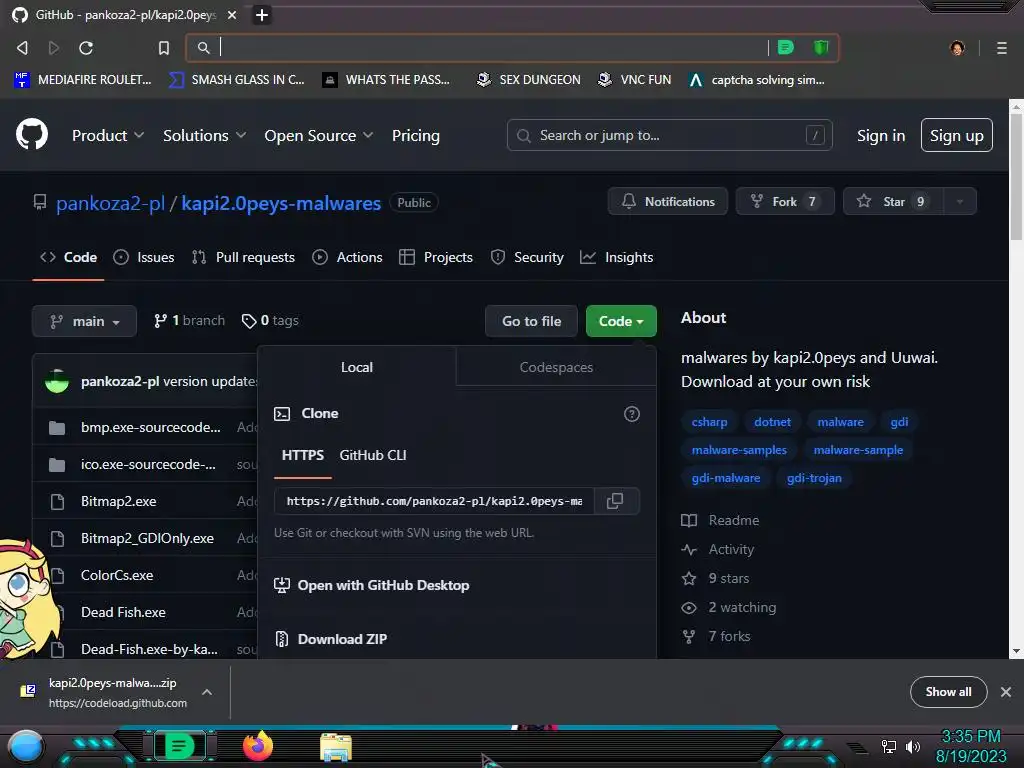Image resolution: width=1024 pixels, height=768 pixels.
Task: Open the file explorer taskbar icon
Action: click(x=336, y=747)
